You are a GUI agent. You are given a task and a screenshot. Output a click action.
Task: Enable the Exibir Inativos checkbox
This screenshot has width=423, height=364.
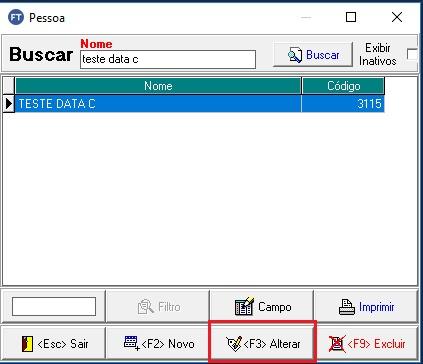click(x=412, y=54)
